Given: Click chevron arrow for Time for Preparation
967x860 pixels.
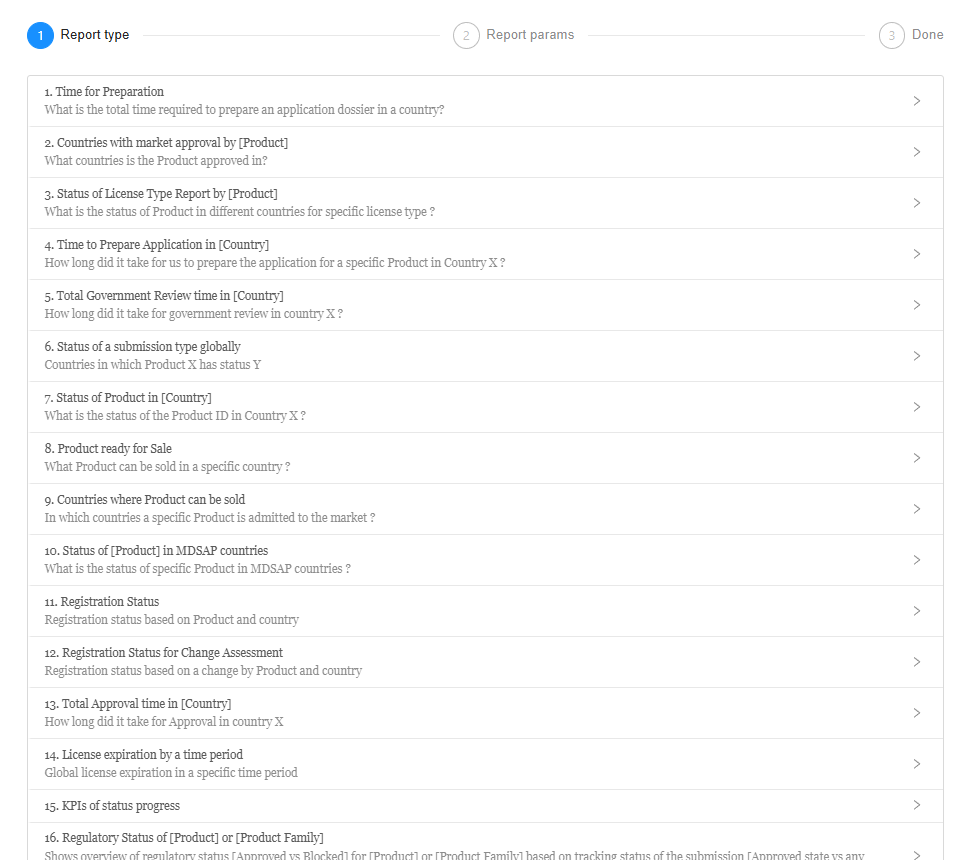Looking at the screenshot, I should [916, 101].
